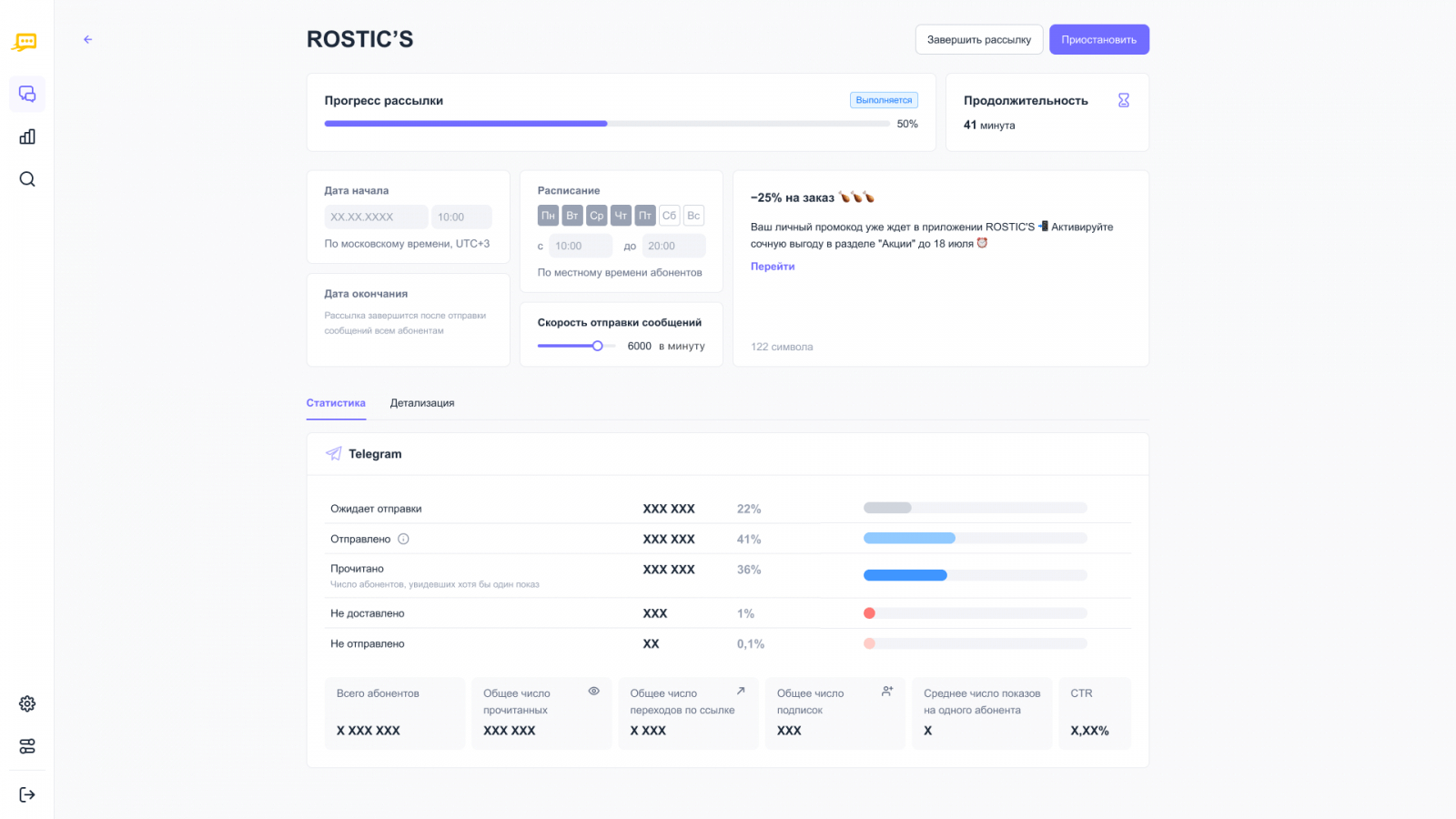Viewport: 1456px width, 819px height.
Task: Select the Статистика tab
Action: (336, 403)
